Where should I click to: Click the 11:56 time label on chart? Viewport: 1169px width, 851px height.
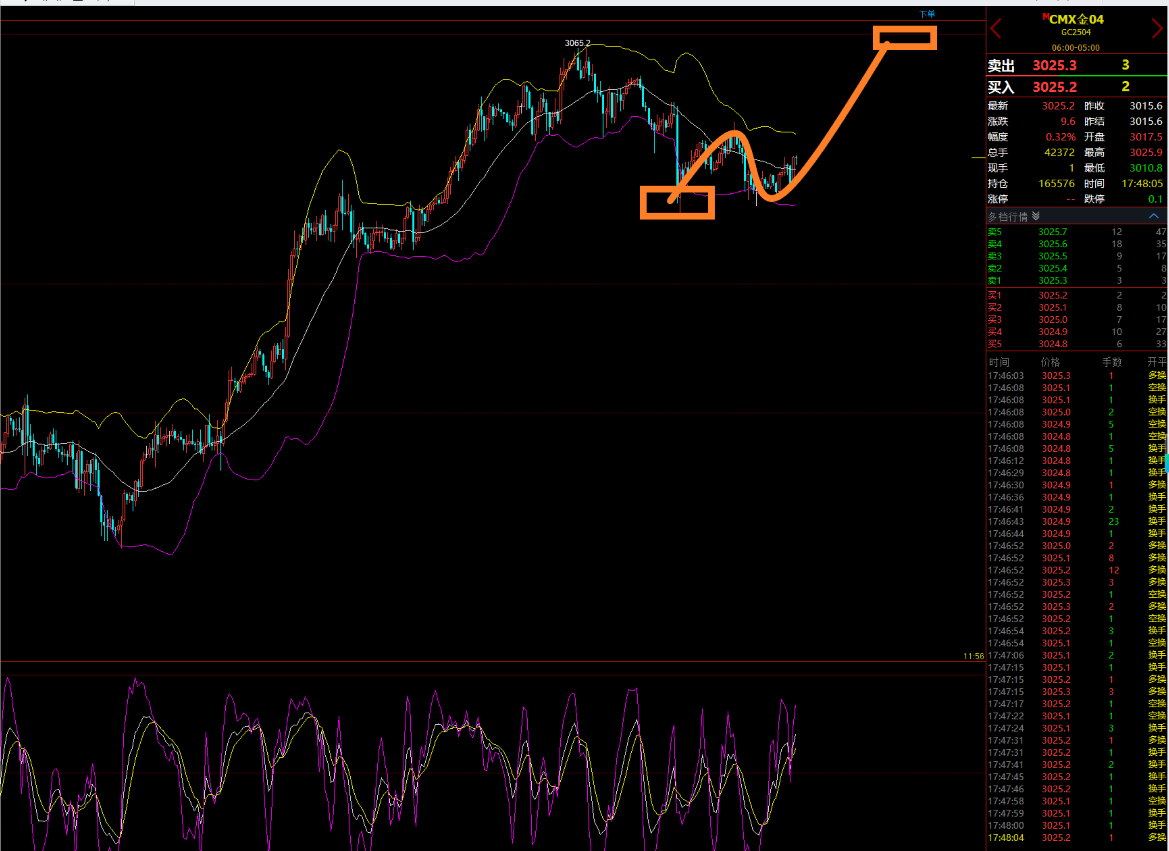[x=974, y=656]
